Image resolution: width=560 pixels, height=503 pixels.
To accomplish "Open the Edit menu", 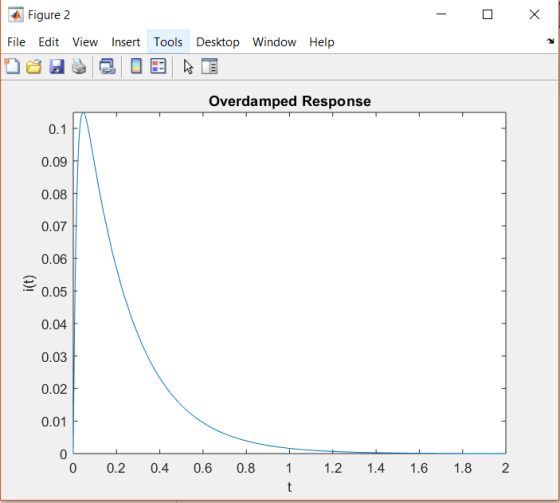I will point(49,42).
